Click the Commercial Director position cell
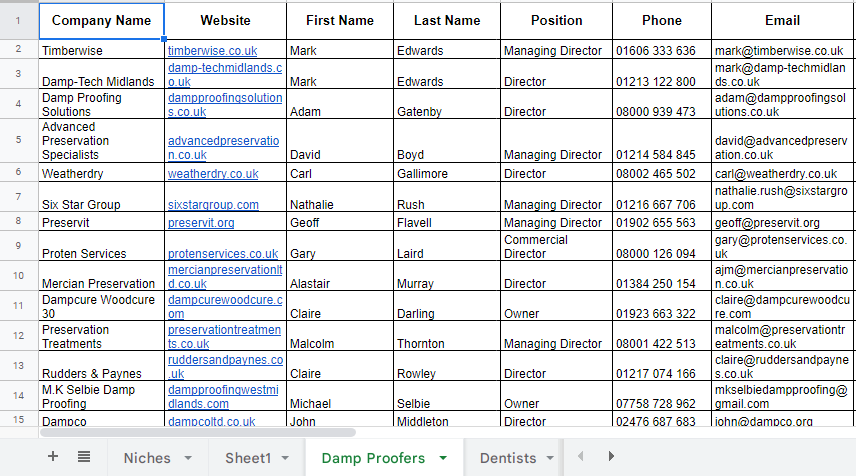856x476 pixels. pos(556,246)
